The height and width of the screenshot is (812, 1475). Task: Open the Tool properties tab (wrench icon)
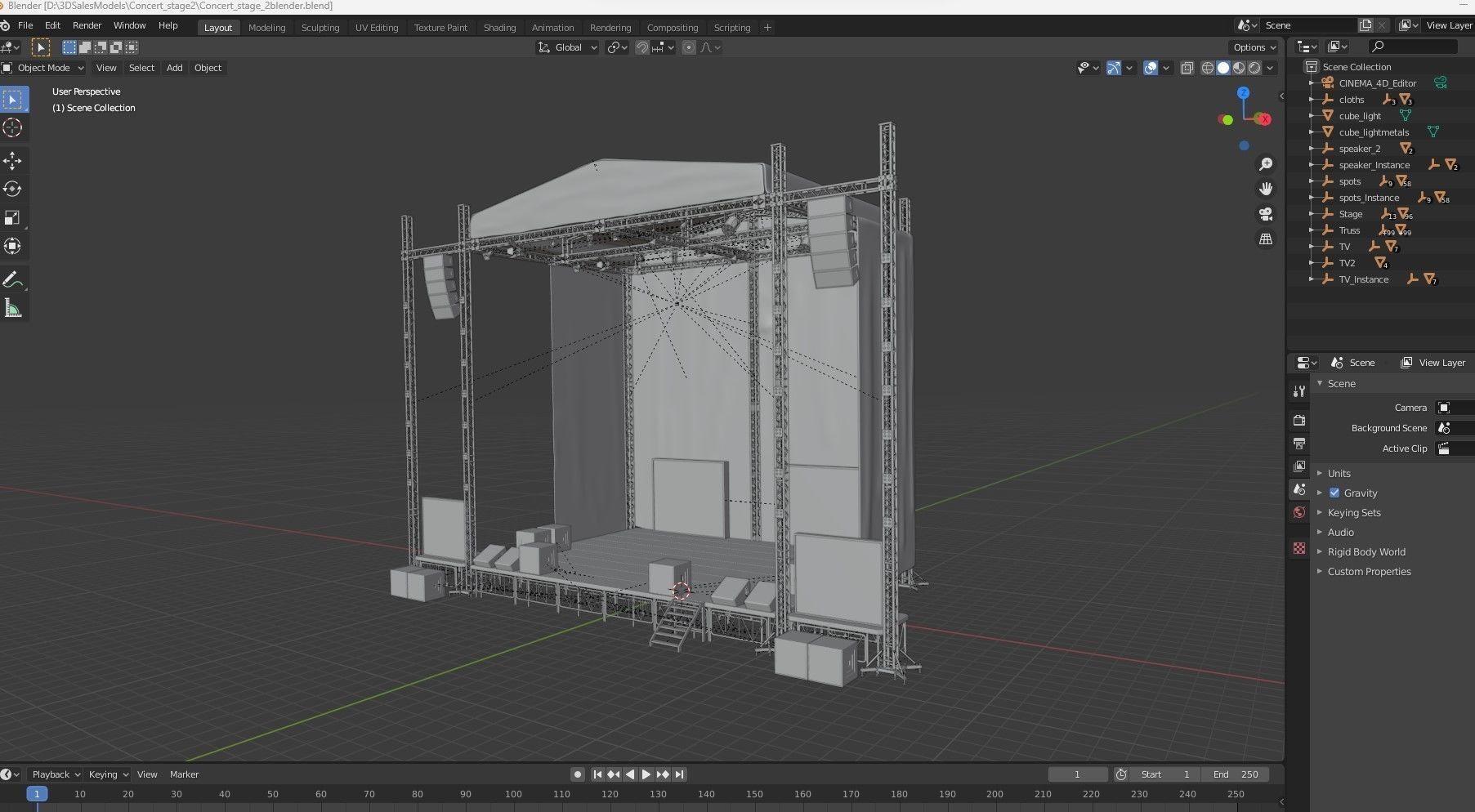(x=1299, y=391)
